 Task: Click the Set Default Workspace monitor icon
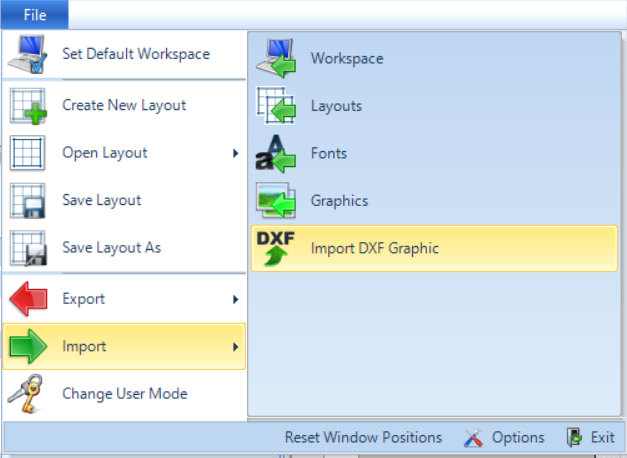pos(28,54)
